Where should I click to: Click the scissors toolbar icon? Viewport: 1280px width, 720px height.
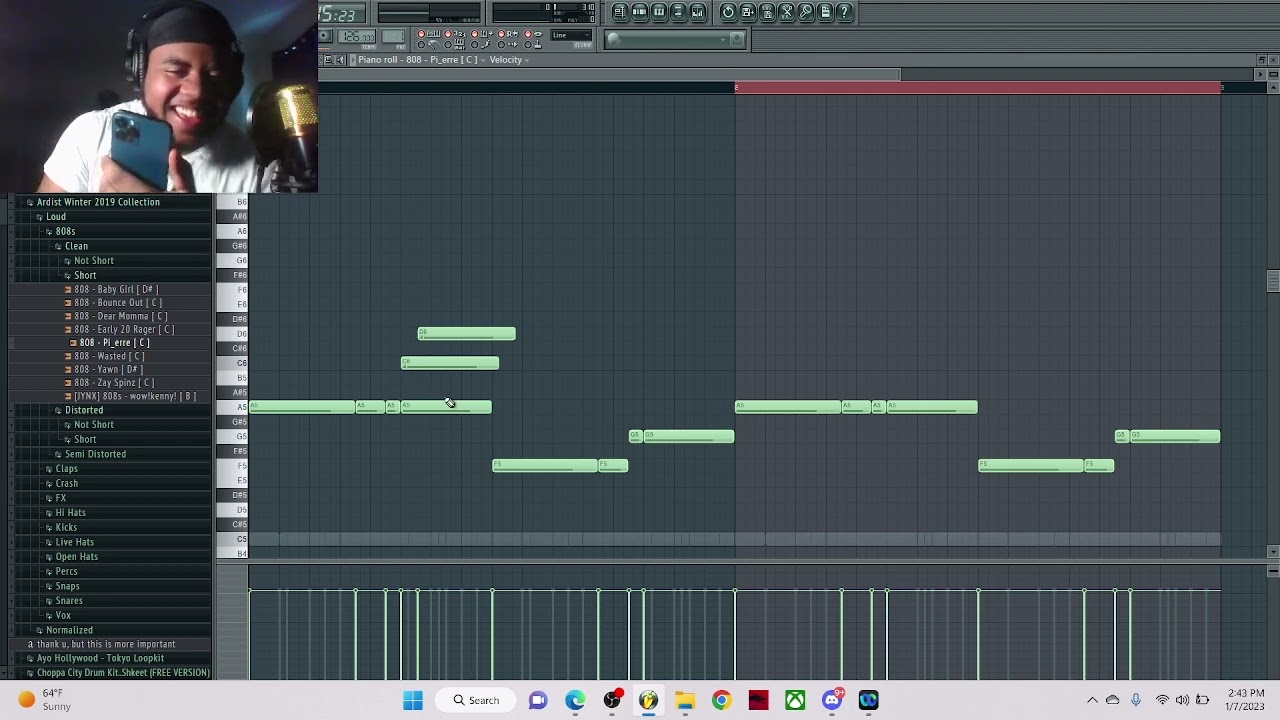(x=787, y=12)
